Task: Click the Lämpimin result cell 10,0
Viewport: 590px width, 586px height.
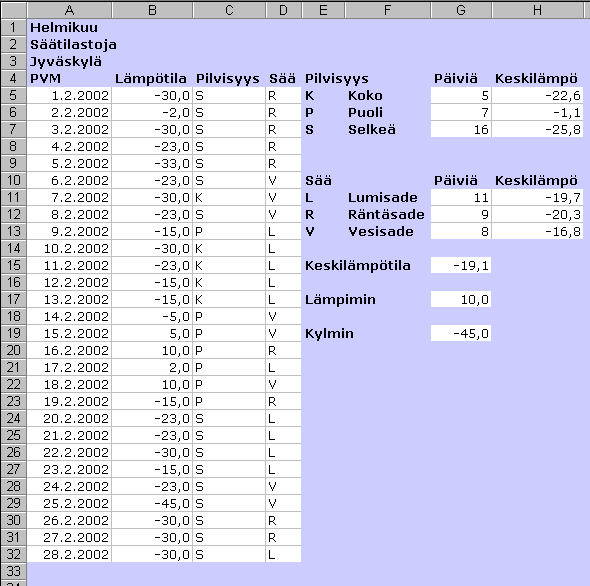Action: click(x=461, y=300)
